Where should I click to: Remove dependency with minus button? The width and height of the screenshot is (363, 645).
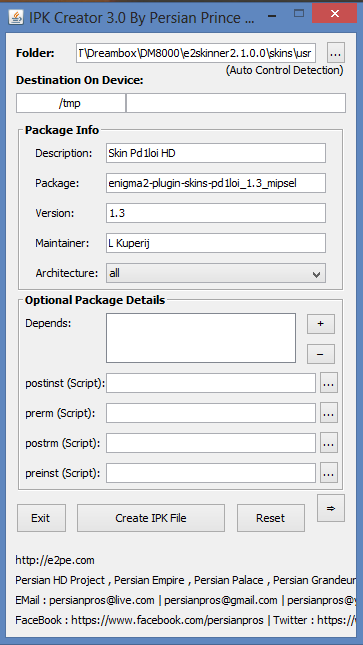321,354
